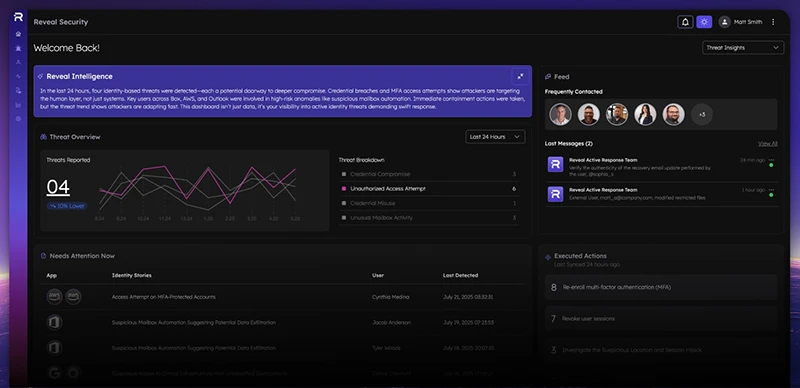Click Office app icon in Jacob Anderson row
The height and width of the screenshot is (388, 800).
click(54, 322)
